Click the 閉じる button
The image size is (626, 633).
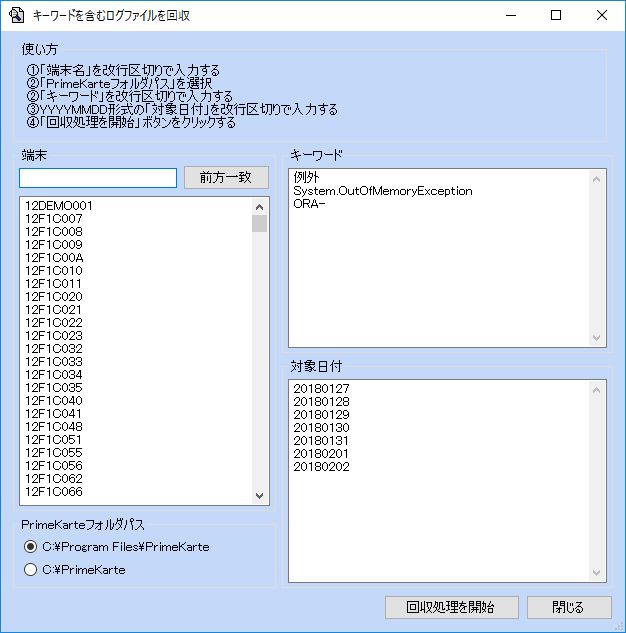tap(569, 607)
